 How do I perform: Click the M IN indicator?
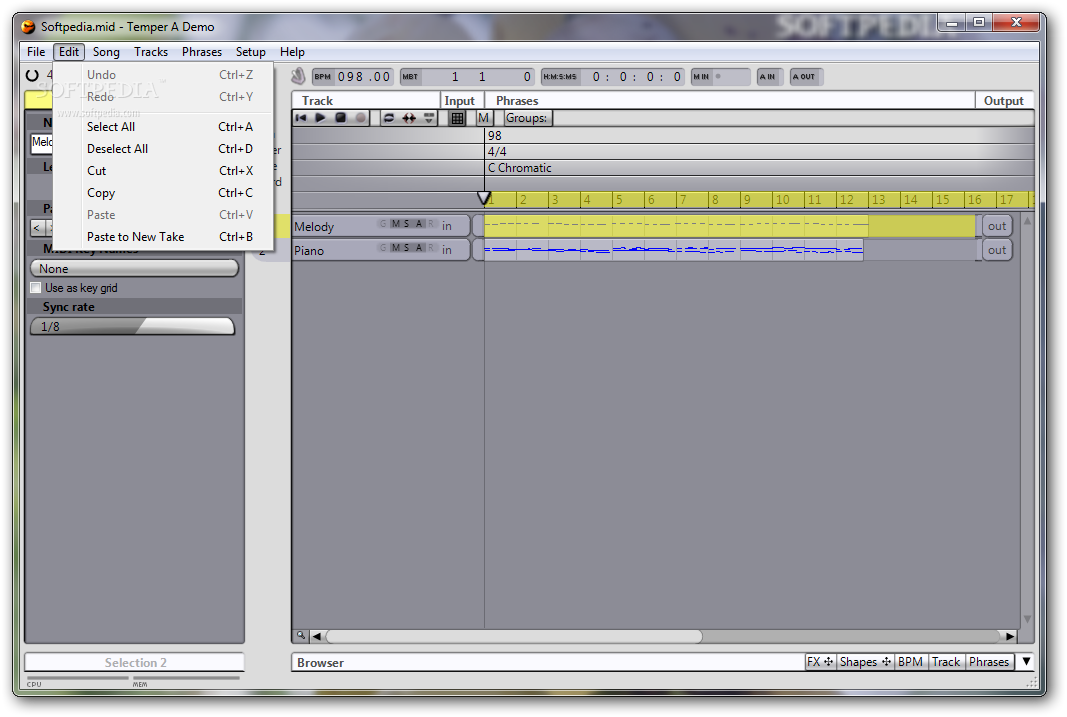click(720, 77)
